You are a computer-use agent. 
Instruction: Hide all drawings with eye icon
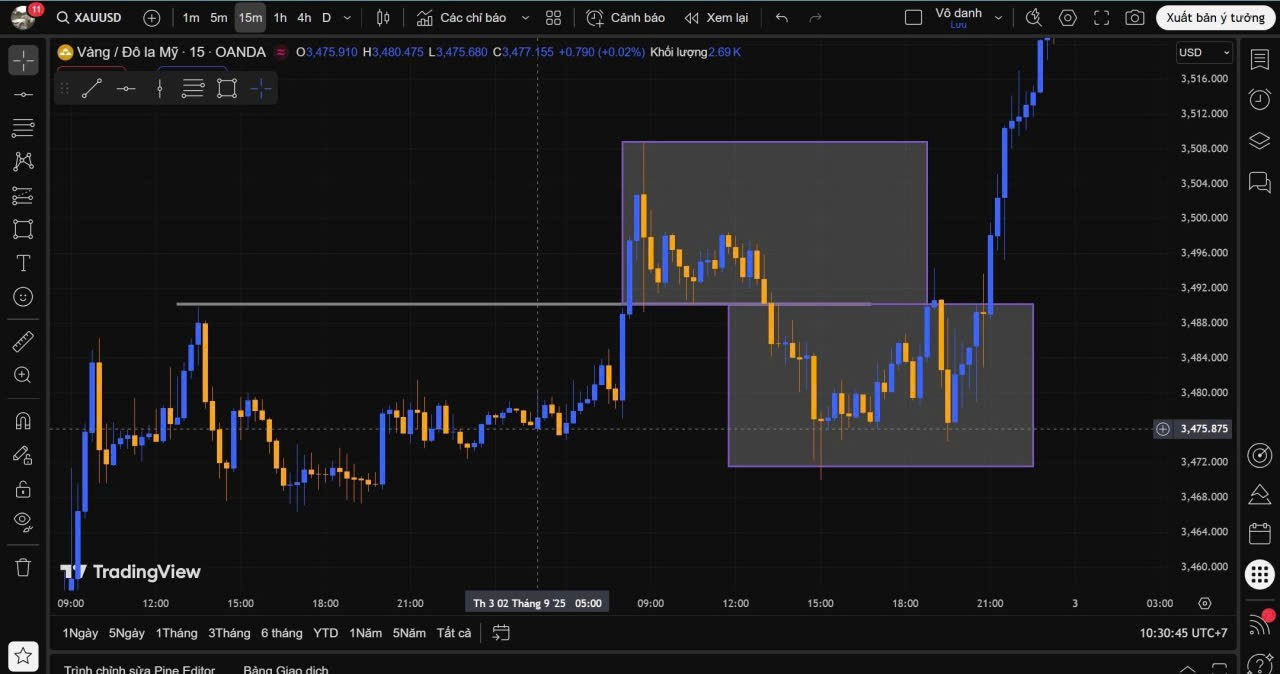(x=22, y=521)
